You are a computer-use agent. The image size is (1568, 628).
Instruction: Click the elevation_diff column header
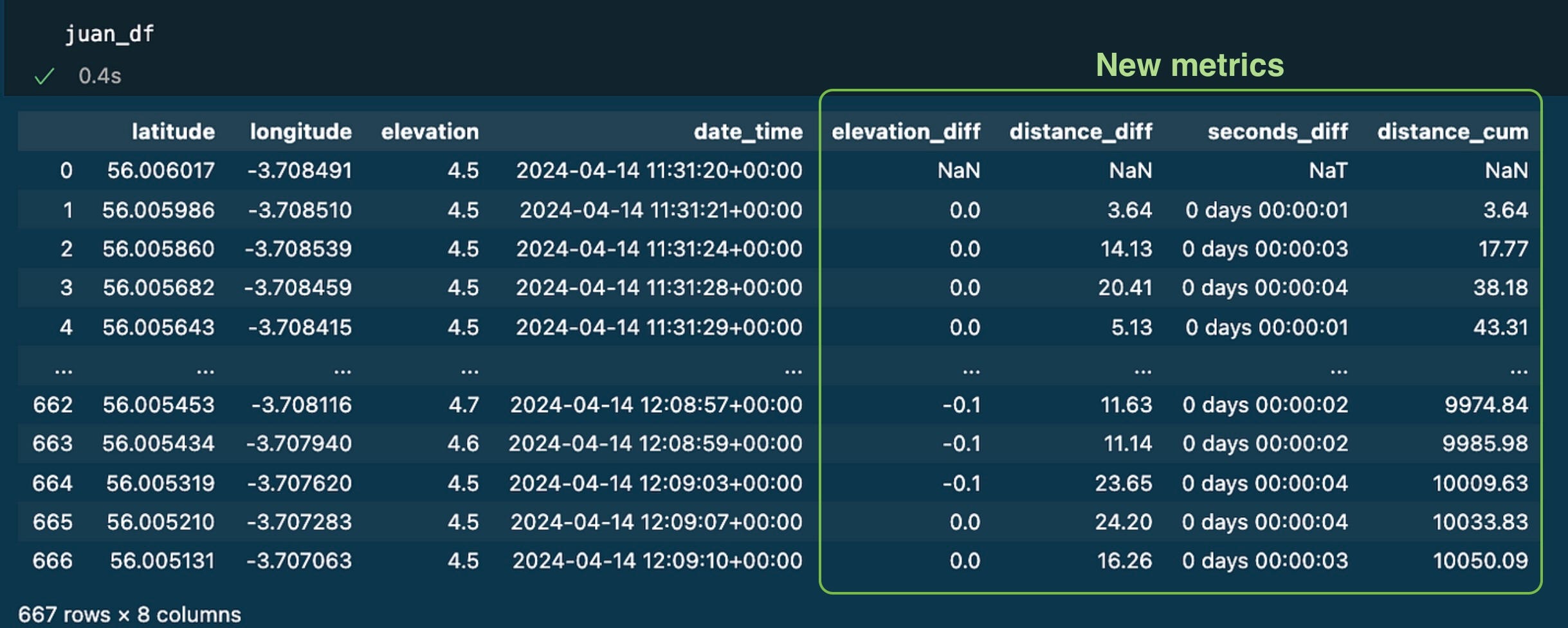coord(906,131)
